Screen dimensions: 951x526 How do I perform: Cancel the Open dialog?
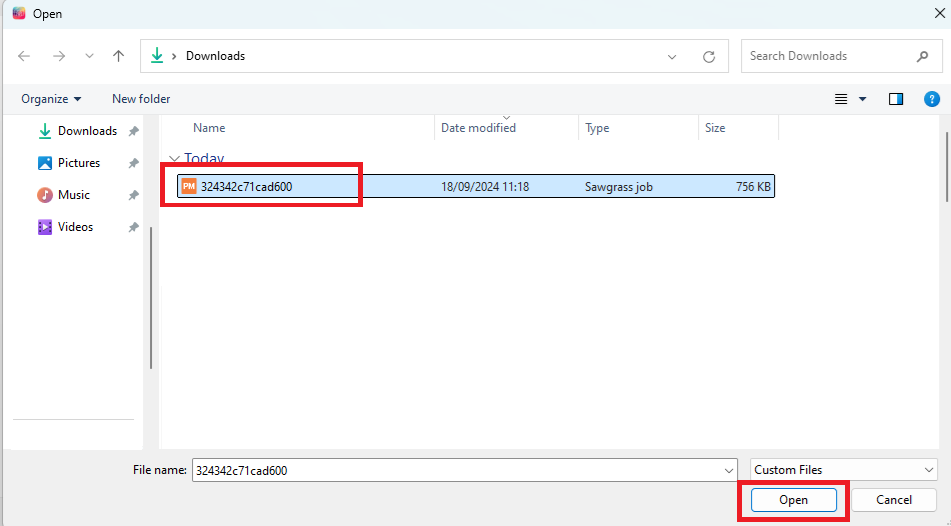pyautogui.click(x=893, y=500)
